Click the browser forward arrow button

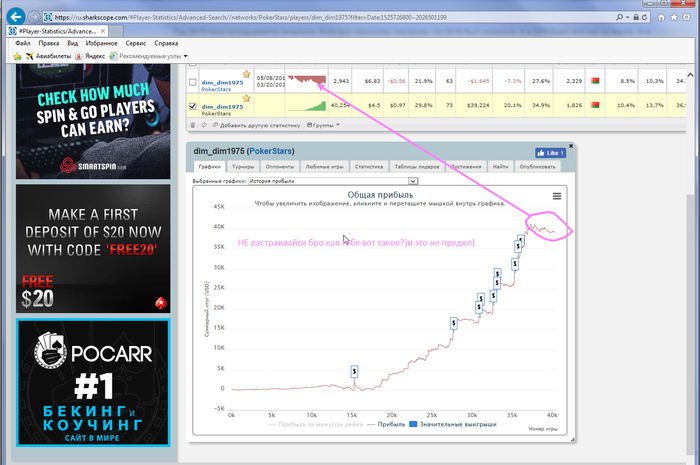34,17
